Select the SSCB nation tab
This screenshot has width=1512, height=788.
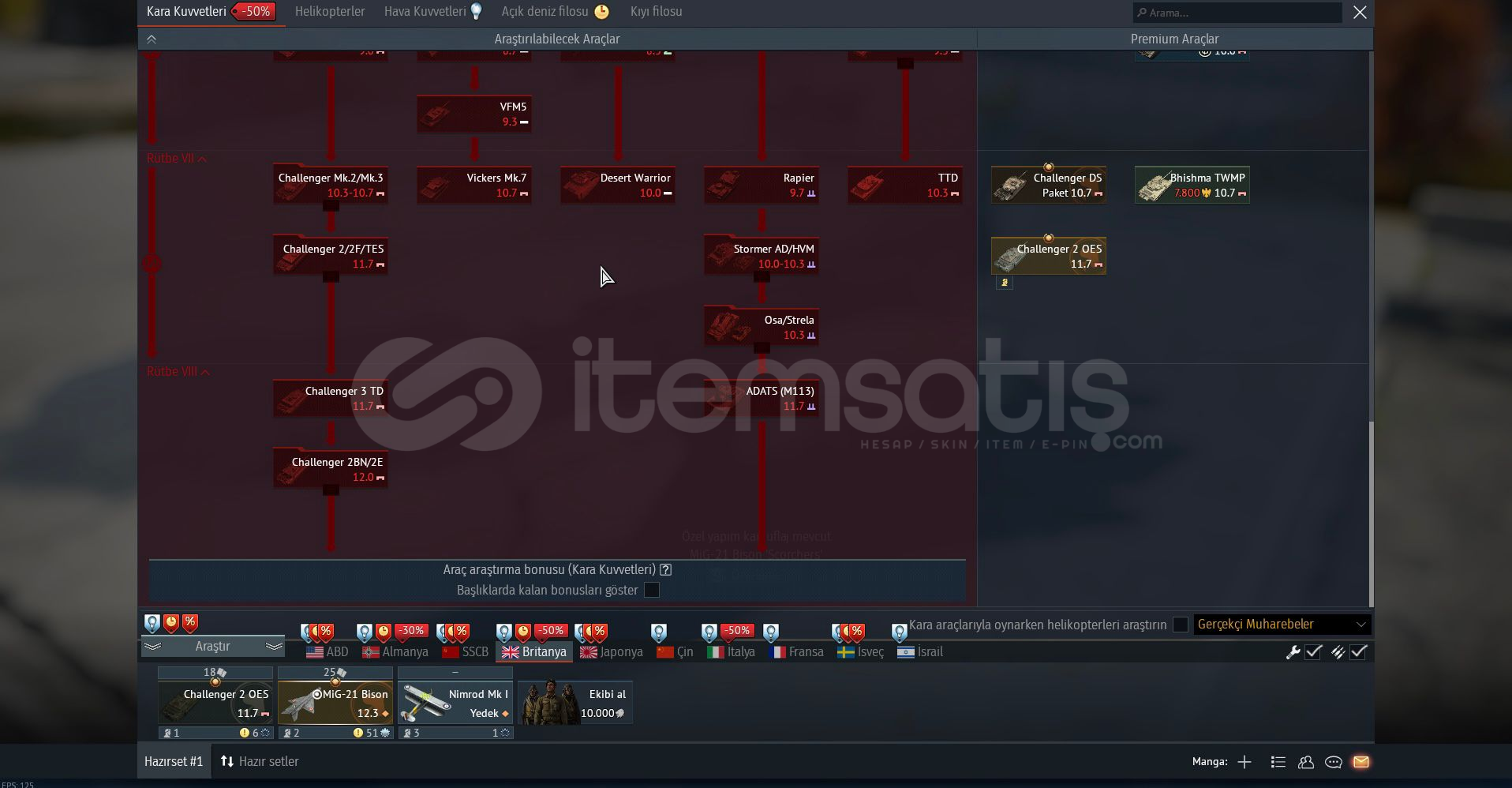[465, 652]
